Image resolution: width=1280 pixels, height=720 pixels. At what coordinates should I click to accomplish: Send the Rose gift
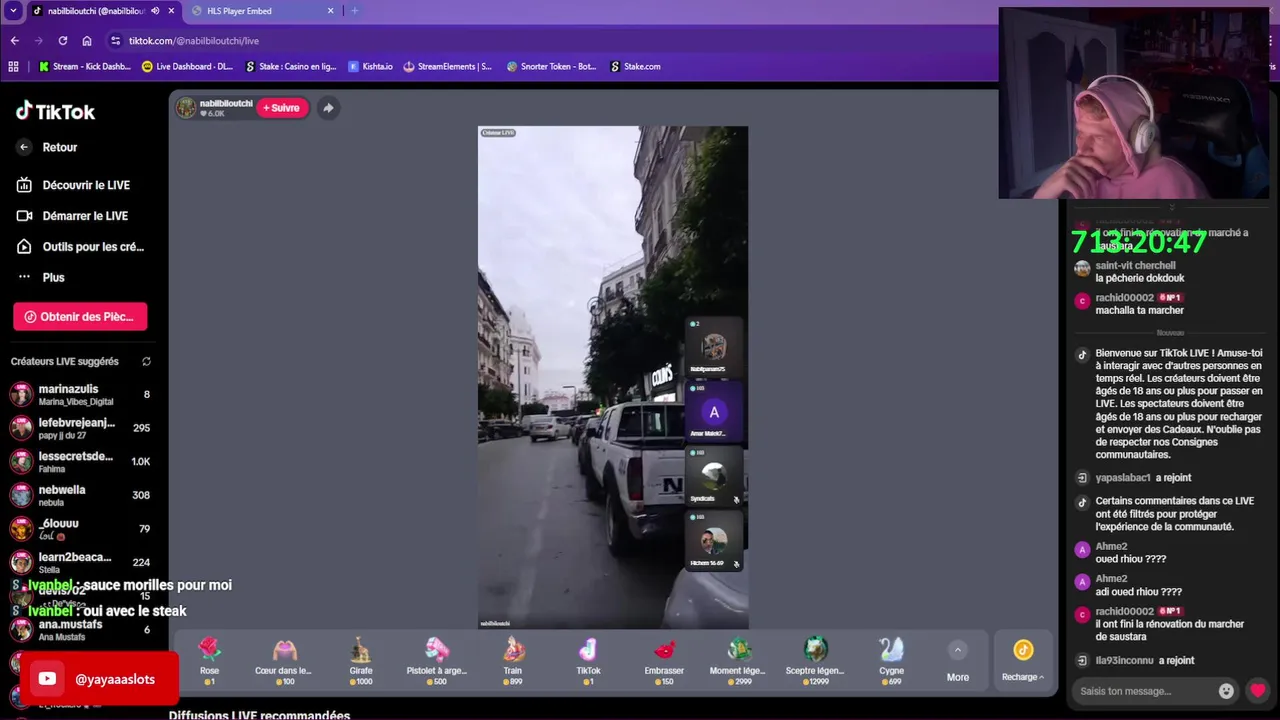point(209,660)
